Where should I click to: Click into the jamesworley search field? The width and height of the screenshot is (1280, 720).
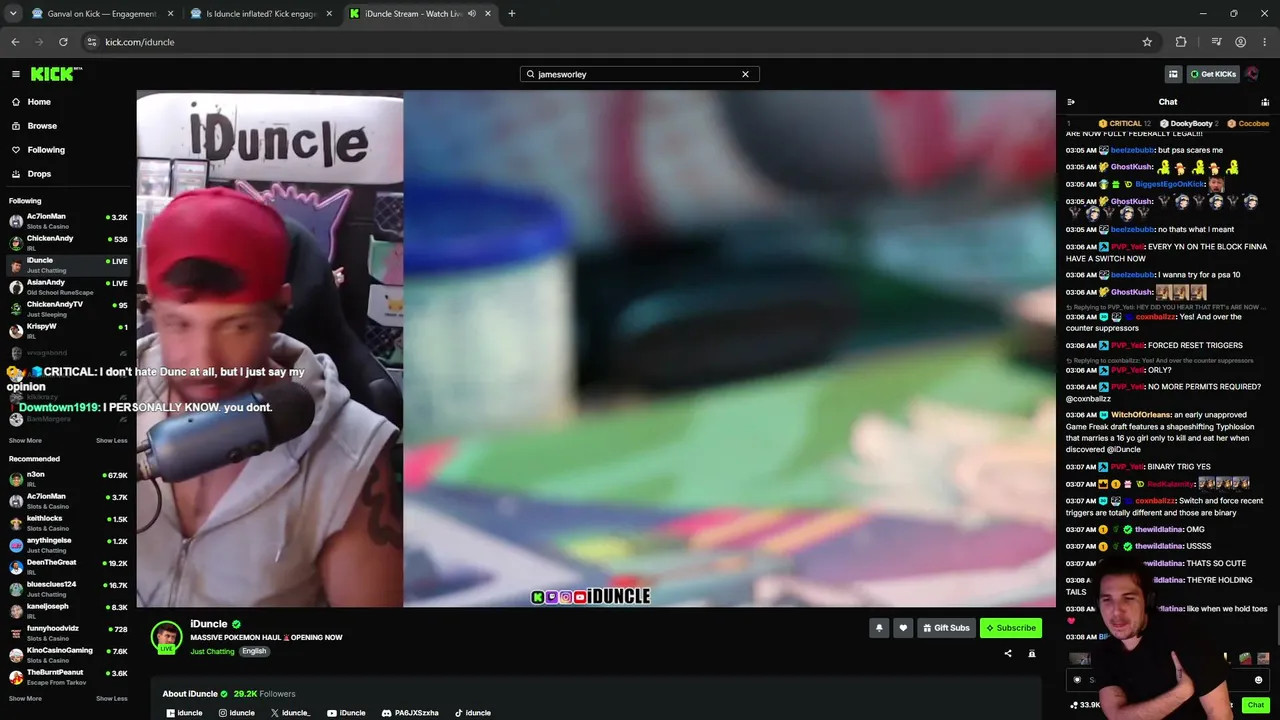639,74
